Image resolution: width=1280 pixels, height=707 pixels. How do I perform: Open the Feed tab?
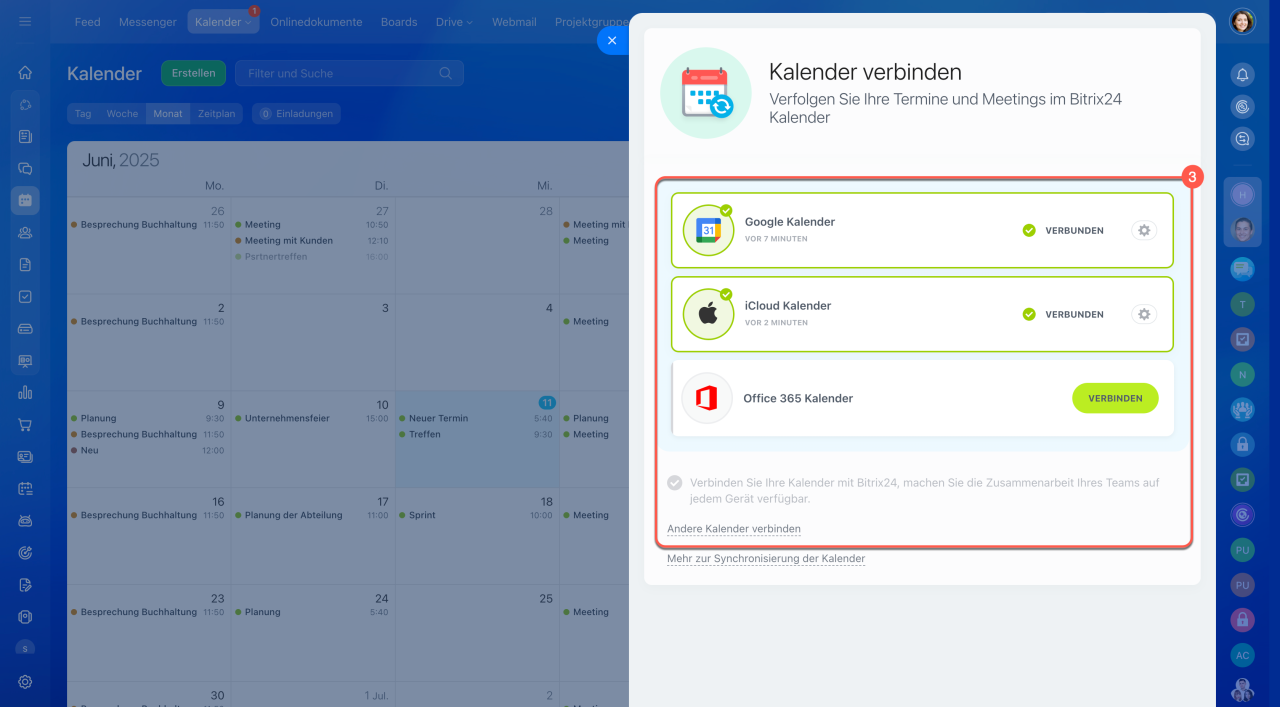87,22
